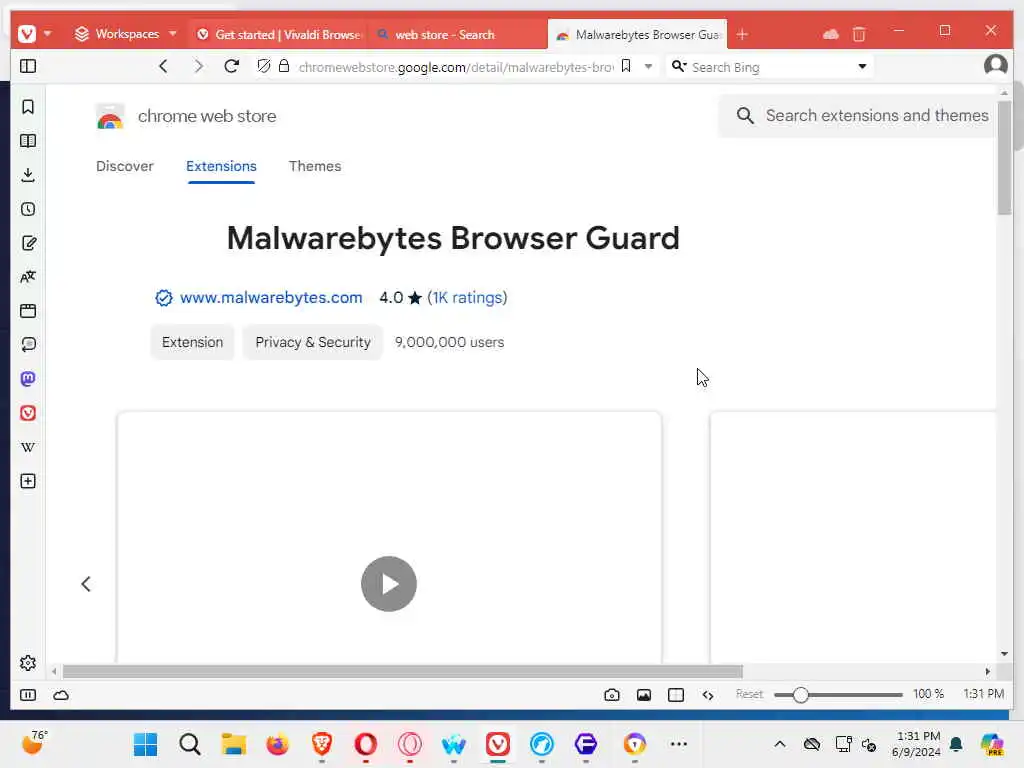Viewport: 1024px width, 768px height.
Task: Change search engine via magnifier icon
Action: point(679,66)
